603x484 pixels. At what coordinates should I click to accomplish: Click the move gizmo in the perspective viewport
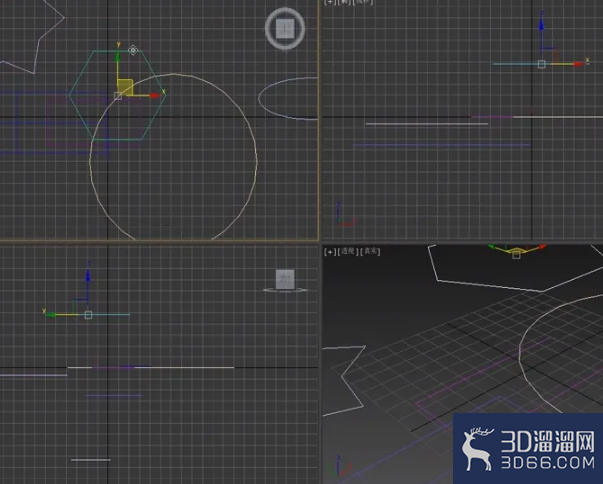[516, 250]
